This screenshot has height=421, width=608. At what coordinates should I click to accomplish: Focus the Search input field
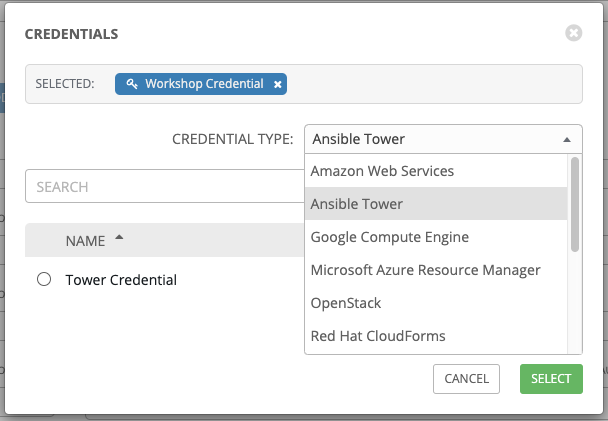[165, 186]
